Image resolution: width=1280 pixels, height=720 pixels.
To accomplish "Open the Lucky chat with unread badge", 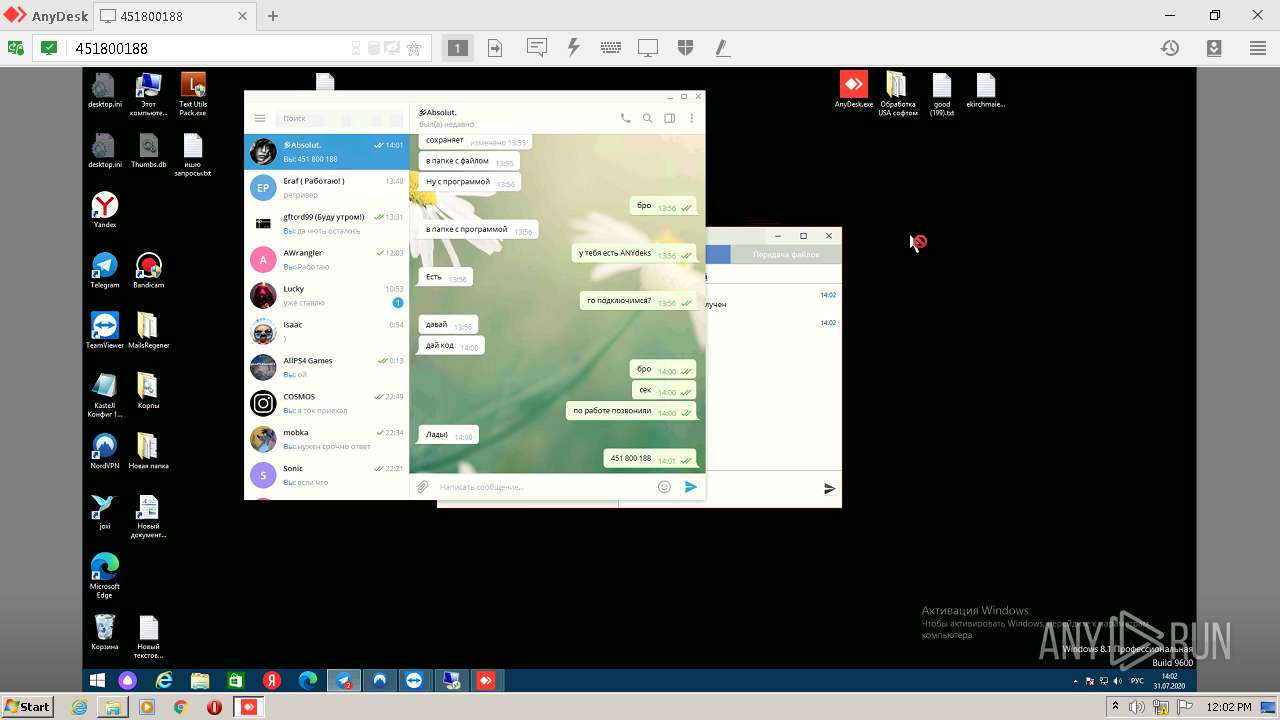I will (327, 296).
